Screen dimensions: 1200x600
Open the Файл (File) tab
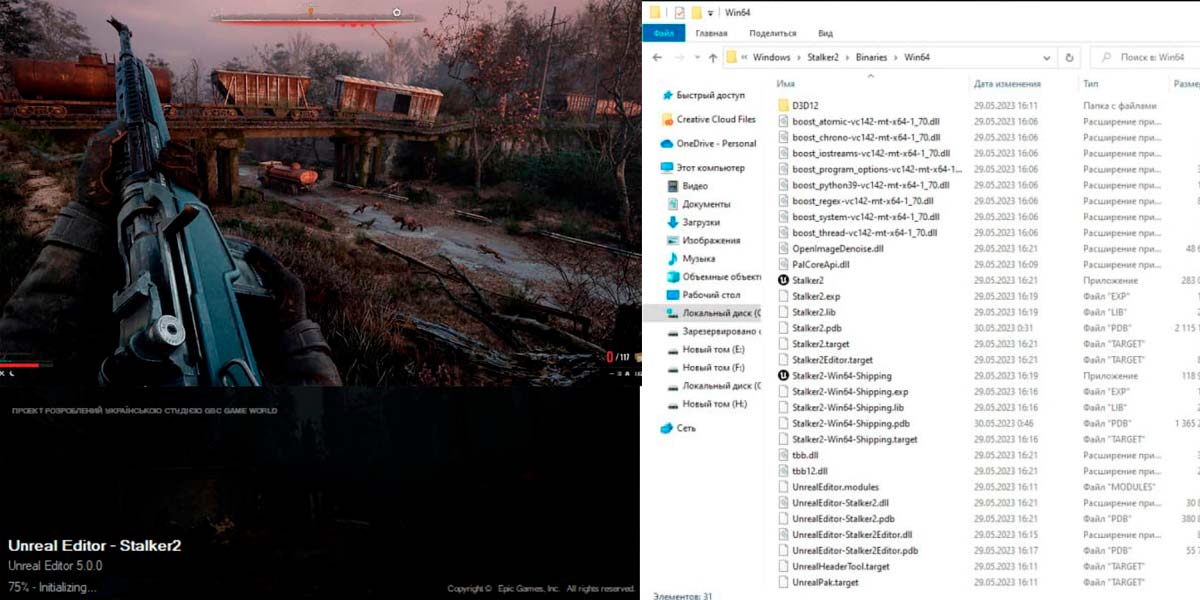(663, 33)
